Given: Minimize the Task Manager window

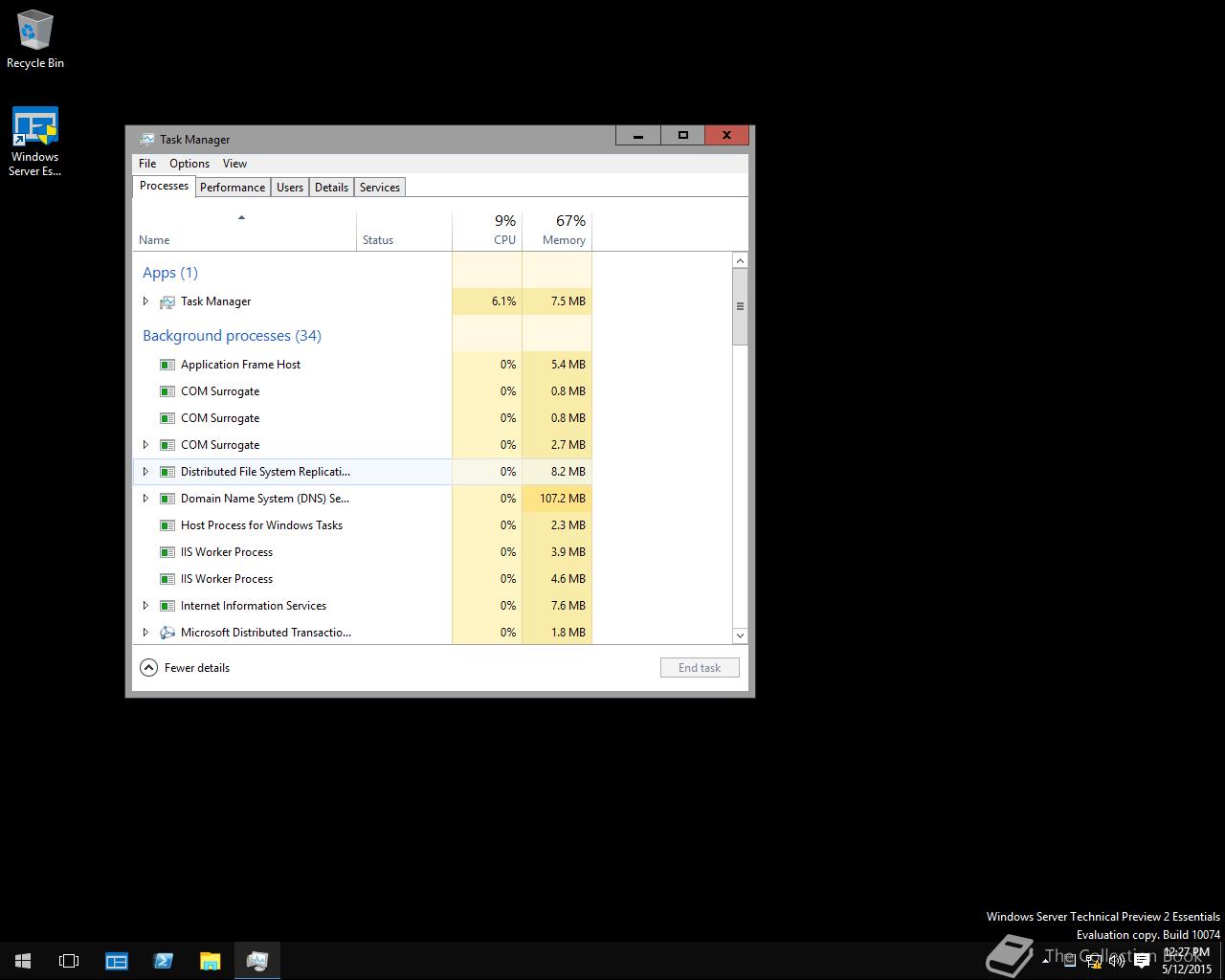Looking at the screenshot, I should (638, 136).
